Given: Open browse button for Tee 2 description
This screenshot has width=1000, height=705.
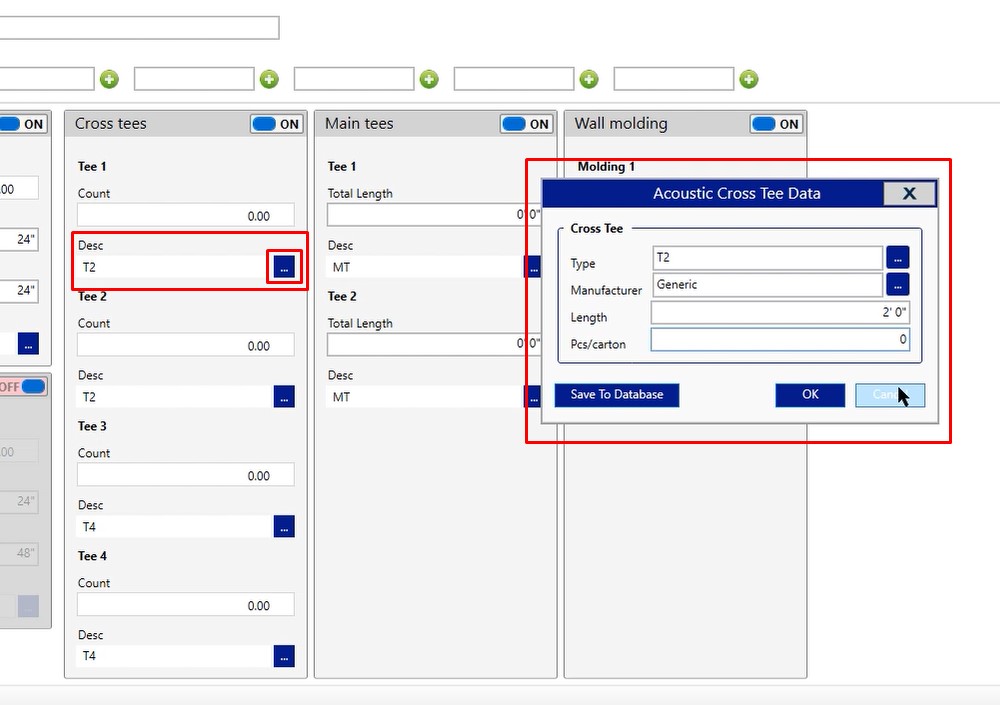Looking at the screenshot, I should (x=284, y=397).
